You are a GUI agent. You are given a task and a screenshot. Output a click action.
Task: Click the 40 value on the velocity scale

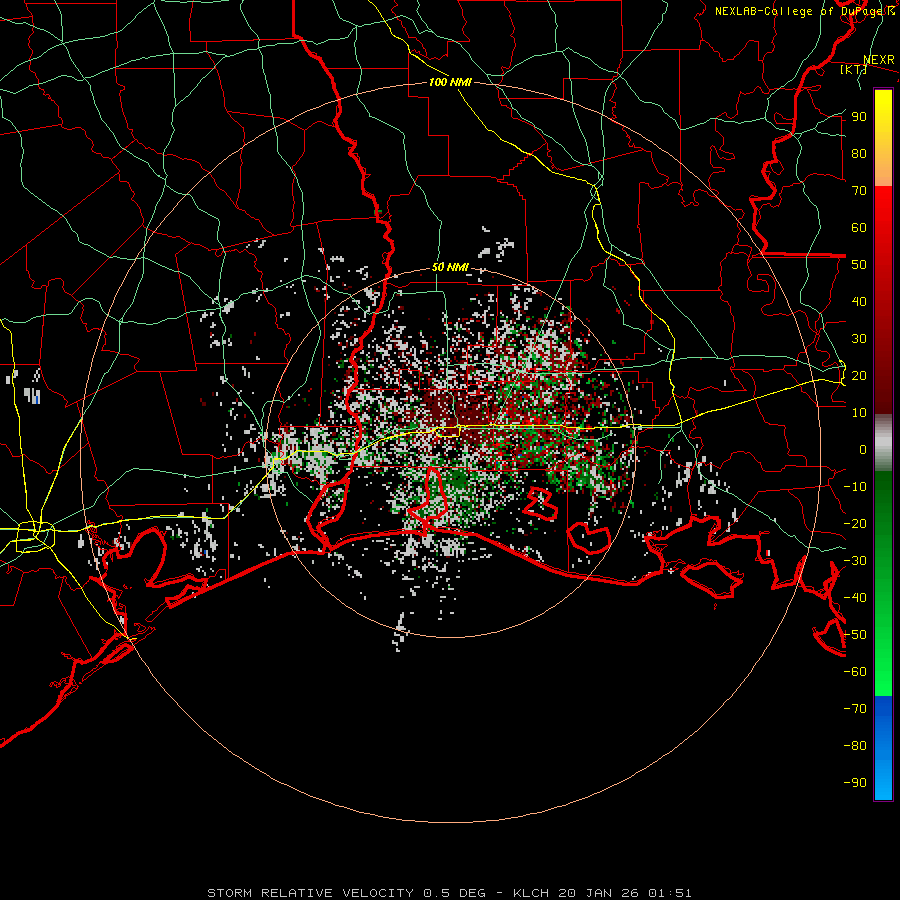pyautogui.click(x=859, y=302)
